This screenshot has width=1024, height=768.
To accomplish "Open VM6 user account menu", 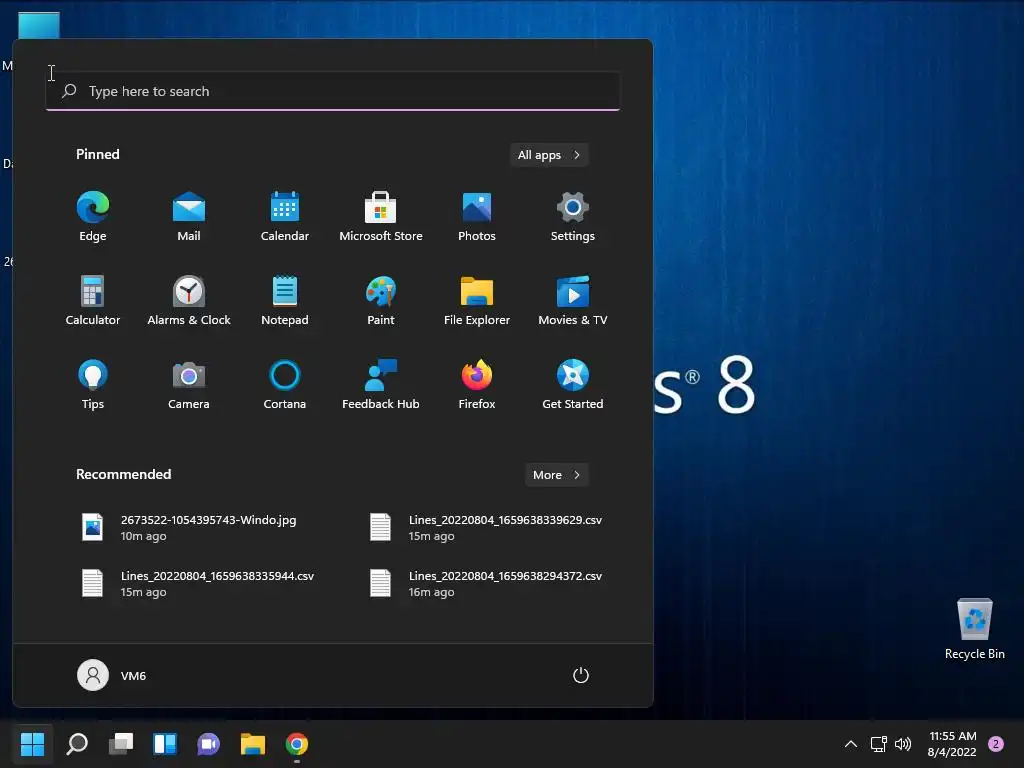I will pyautogui.click(x=112, y=675).
